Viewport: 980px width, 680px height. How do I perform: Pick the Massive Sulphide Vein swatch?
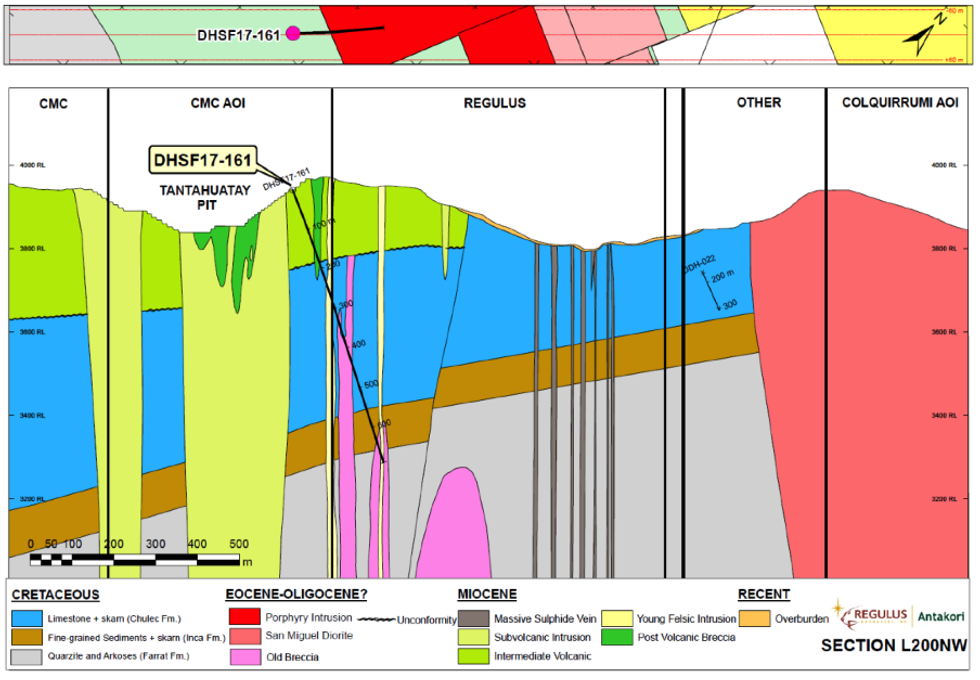(470, 619)
